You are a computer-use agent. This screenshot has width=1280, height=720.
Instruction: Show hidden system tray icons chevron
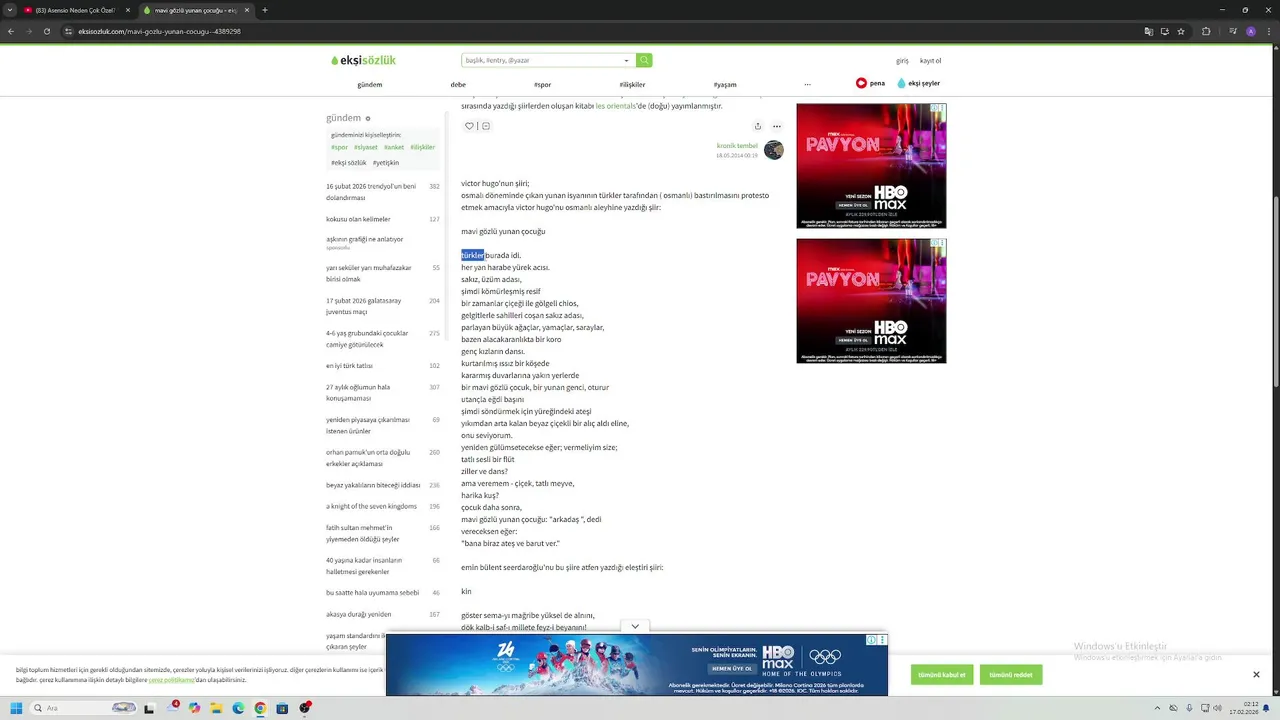[x=1158, y=708]
